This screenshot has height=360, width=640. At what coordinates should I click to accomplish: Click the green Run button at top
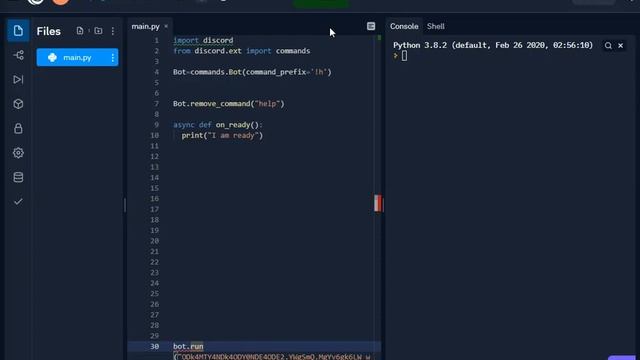pos(321,3)
